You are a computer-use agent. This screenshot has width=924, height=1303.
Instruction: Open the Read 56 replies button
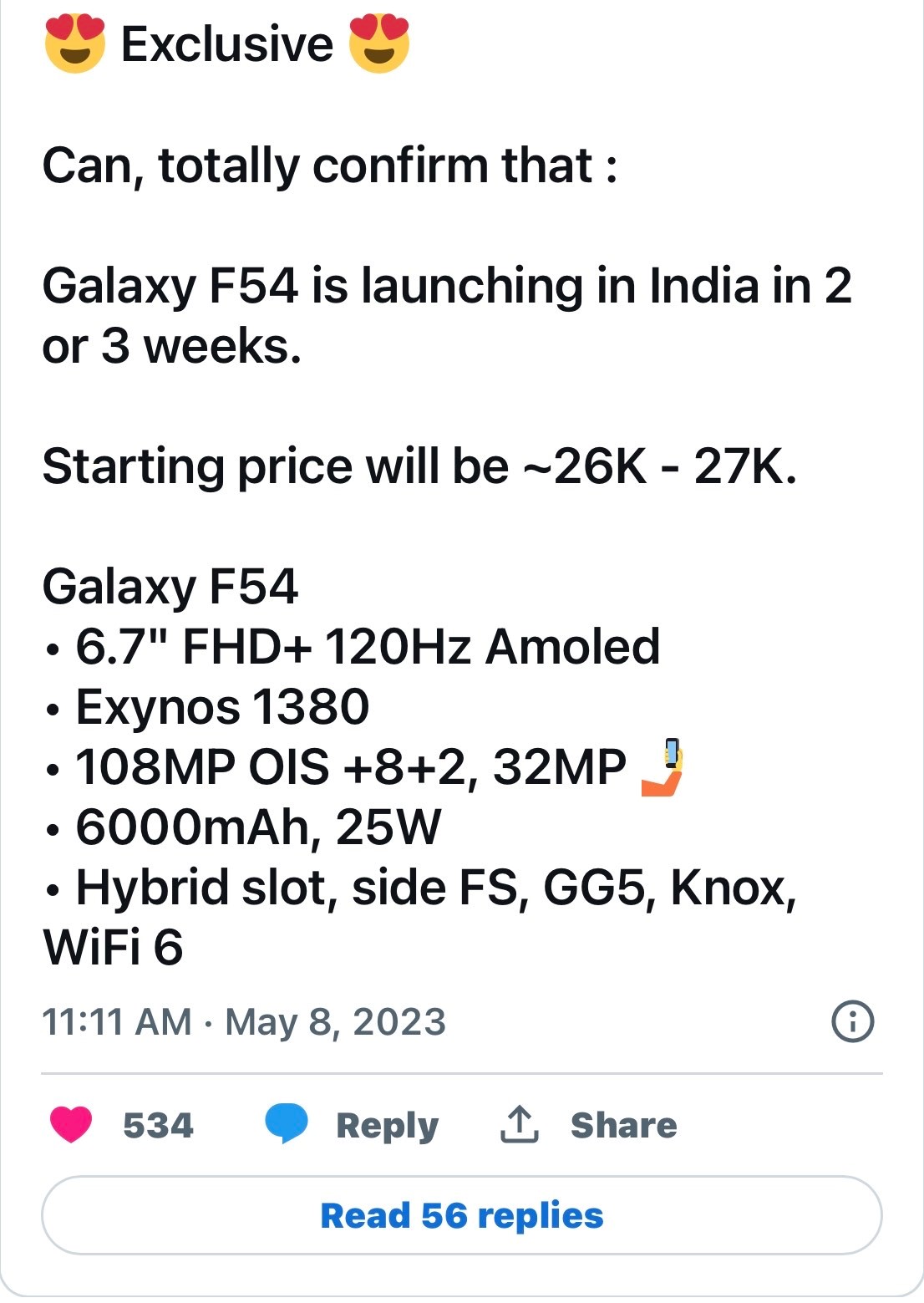tap(461, 1215)
